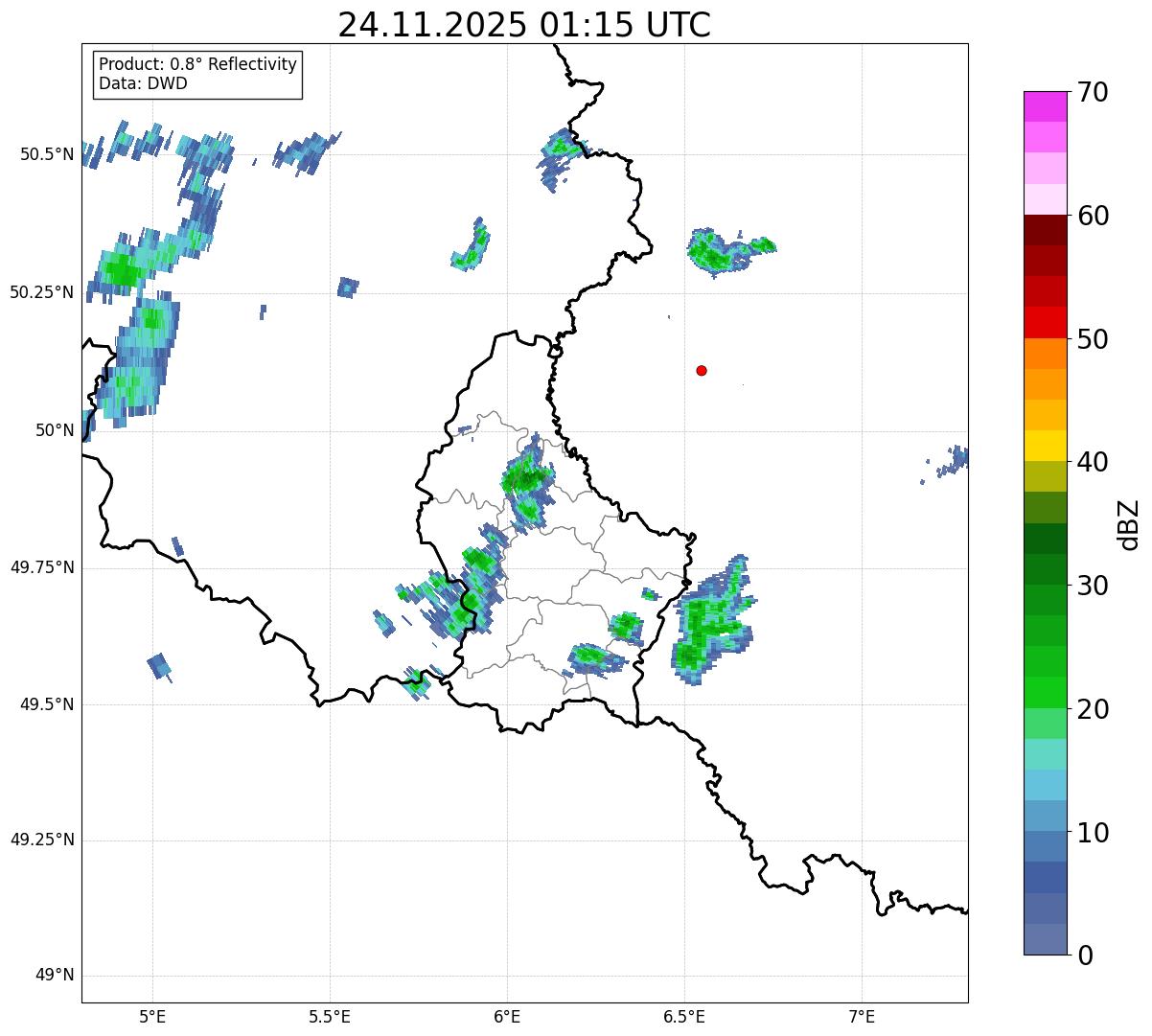Click the "Data: DWD" text
This screenshot has width=1152, height=1036.
pos(143,83)
